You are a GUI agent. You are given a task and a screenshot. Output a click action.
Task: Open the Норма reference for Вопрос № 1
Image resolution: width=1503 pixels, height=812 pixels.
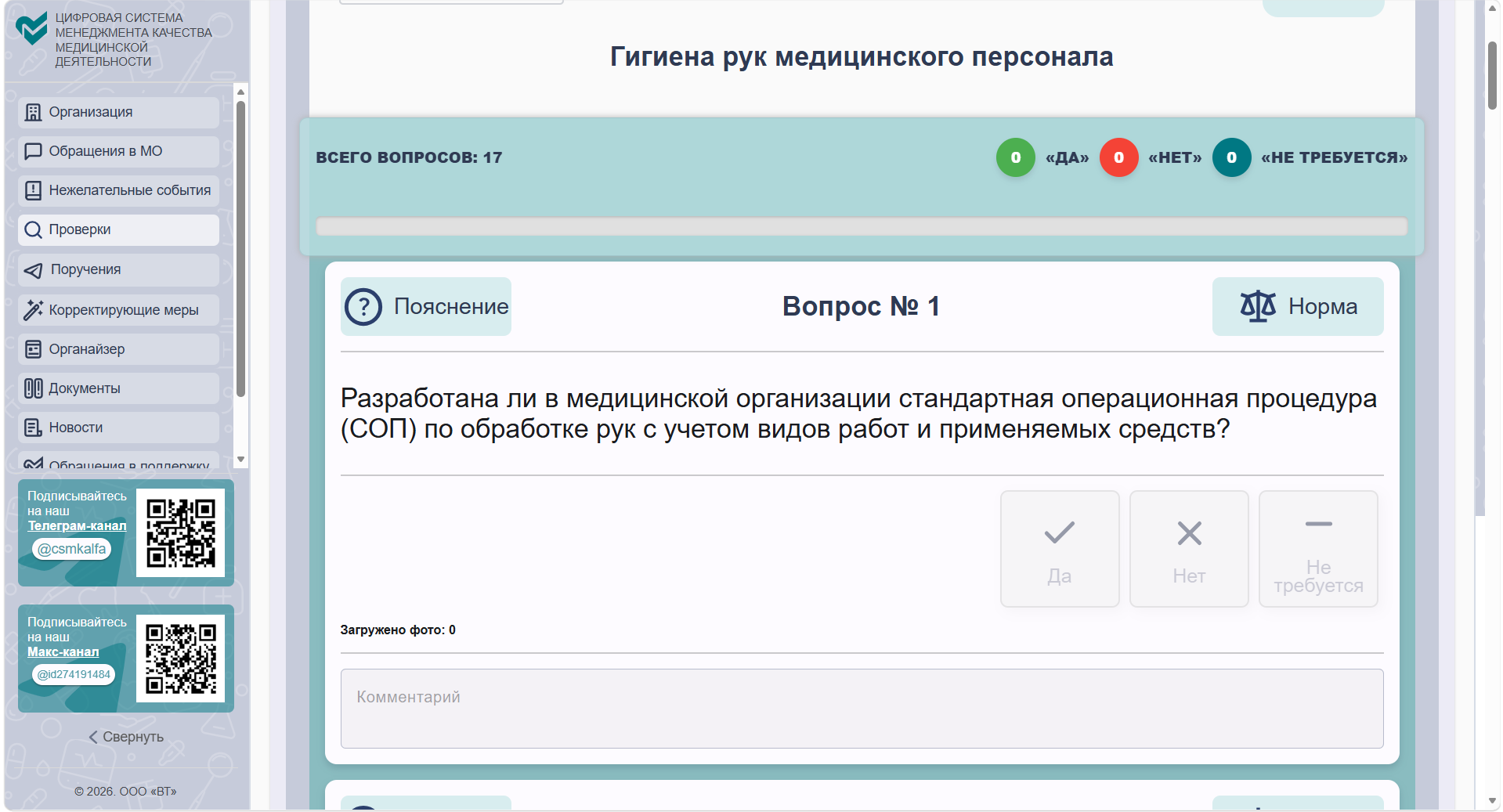(1298, 306)
